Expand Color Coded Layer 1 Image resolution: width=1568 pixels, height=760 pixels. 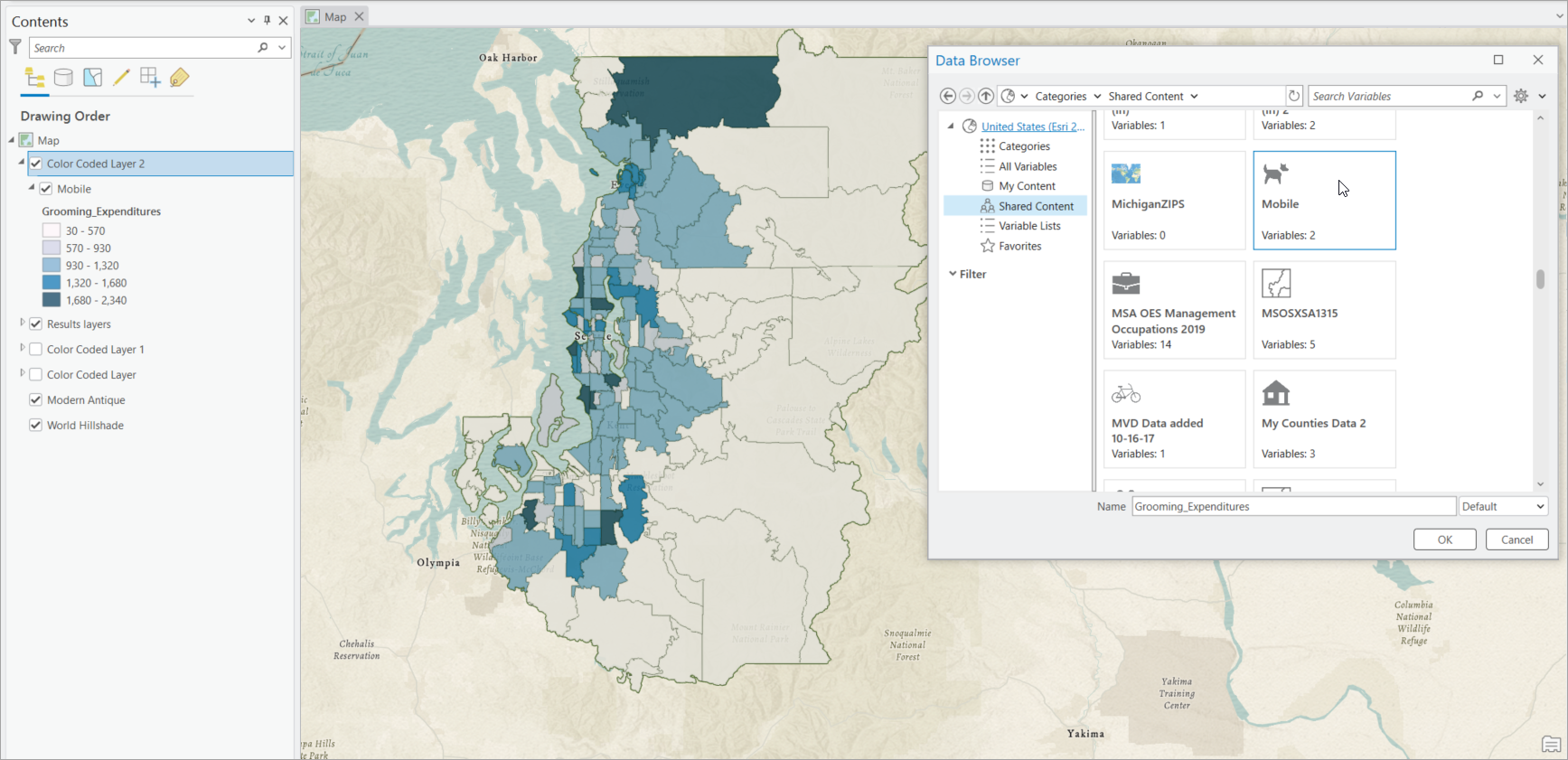[x=23, y=348]
